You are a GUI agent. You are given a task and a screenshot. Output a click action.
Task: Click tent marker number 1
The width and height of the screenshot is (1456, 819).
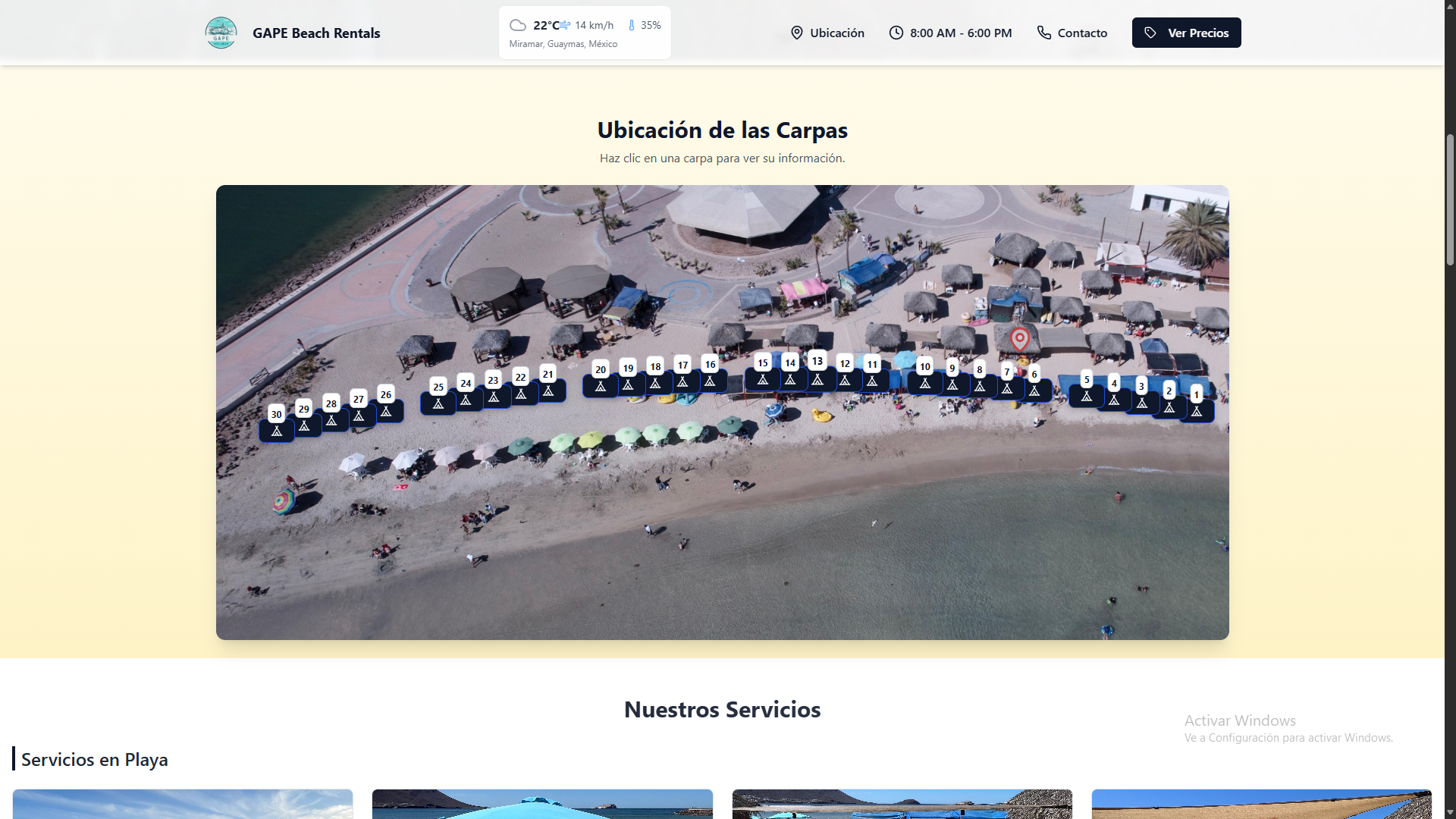(1197, 410)
